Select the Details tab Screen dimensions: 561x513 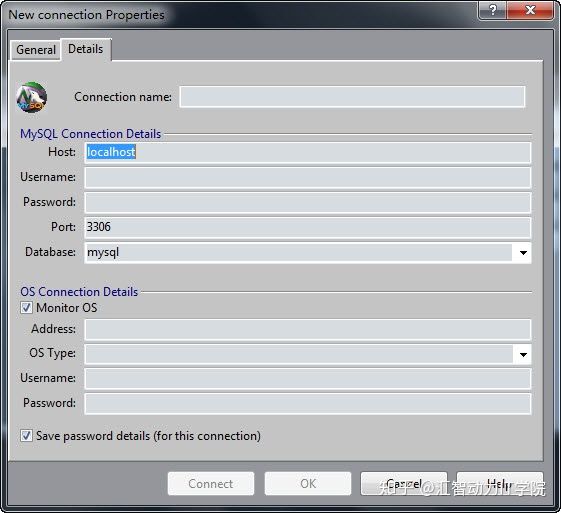coord(86,49)
